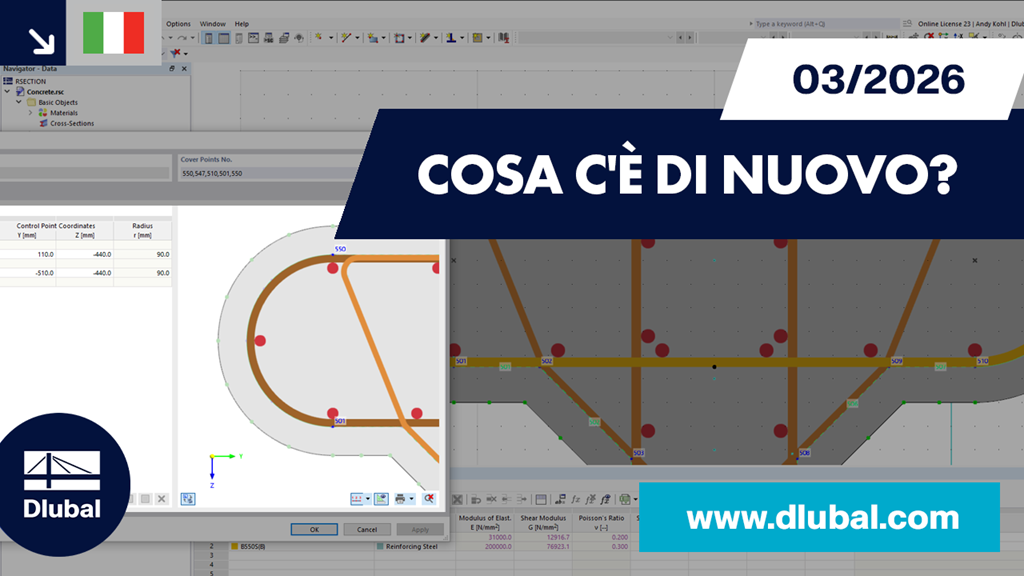
Task: Open the redo dropdown arrow
Action: tap(192, 38)
